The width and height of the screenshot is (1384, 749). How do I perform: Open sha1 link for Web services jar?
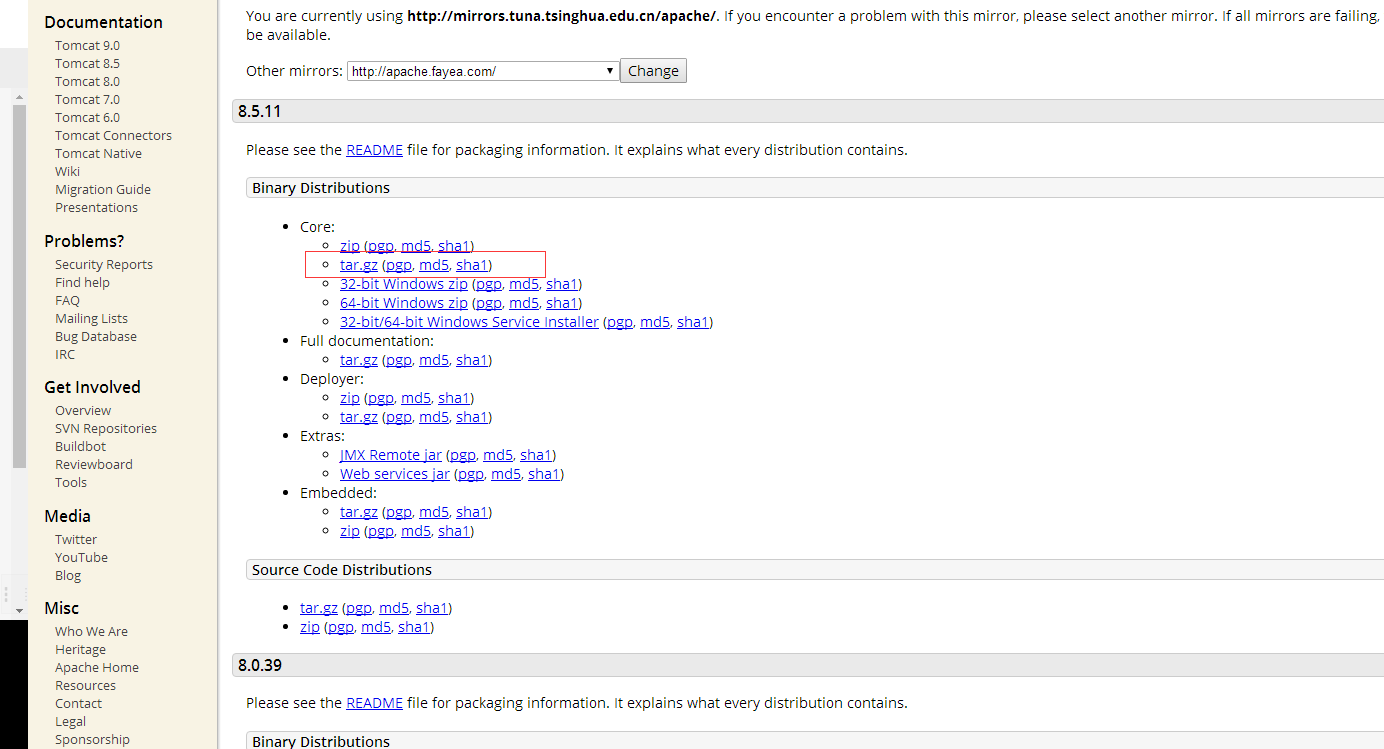(544, 474)
